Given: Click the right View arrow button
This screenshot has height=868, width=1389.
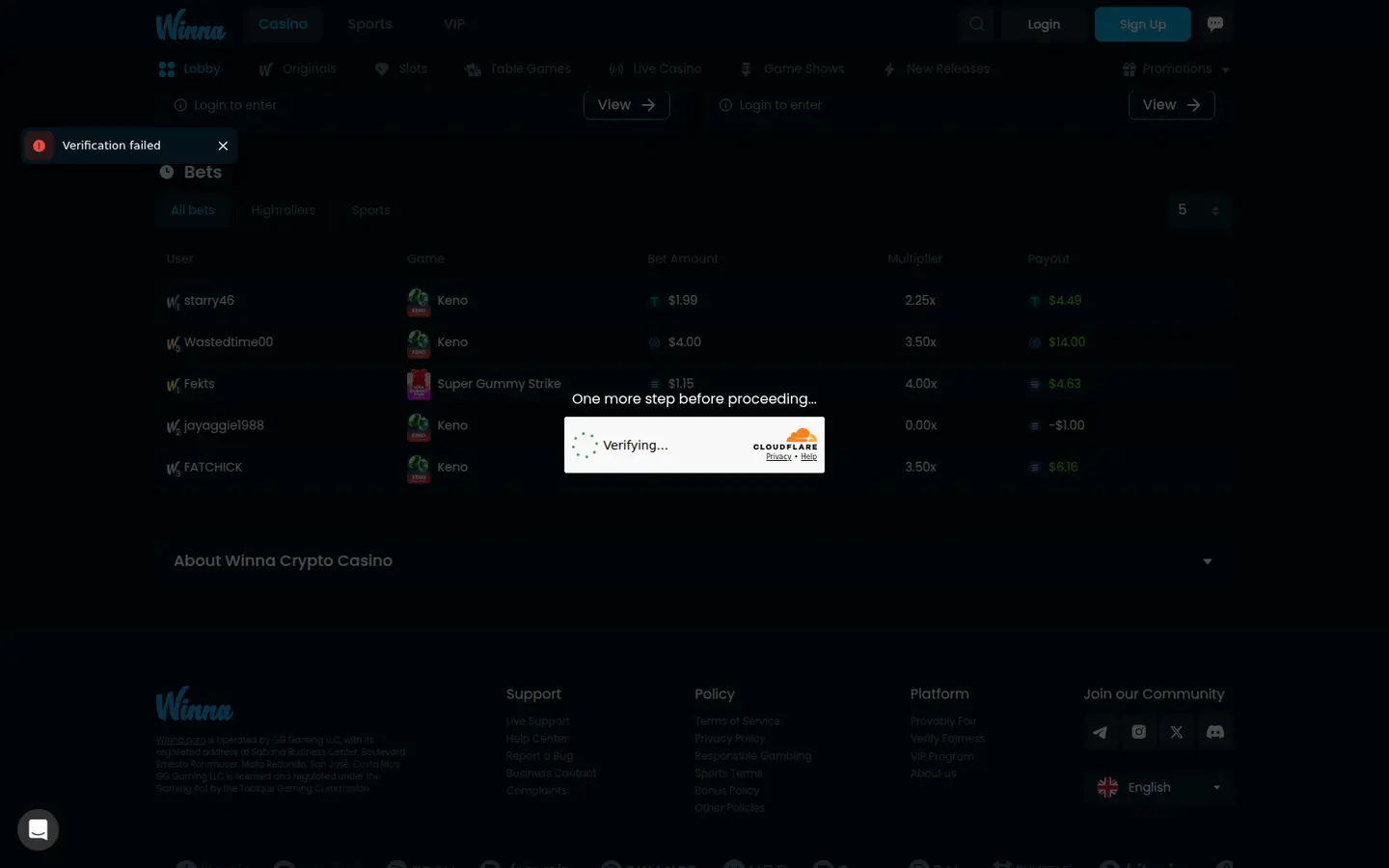Looking at the screenshot, I should 1171,104.
